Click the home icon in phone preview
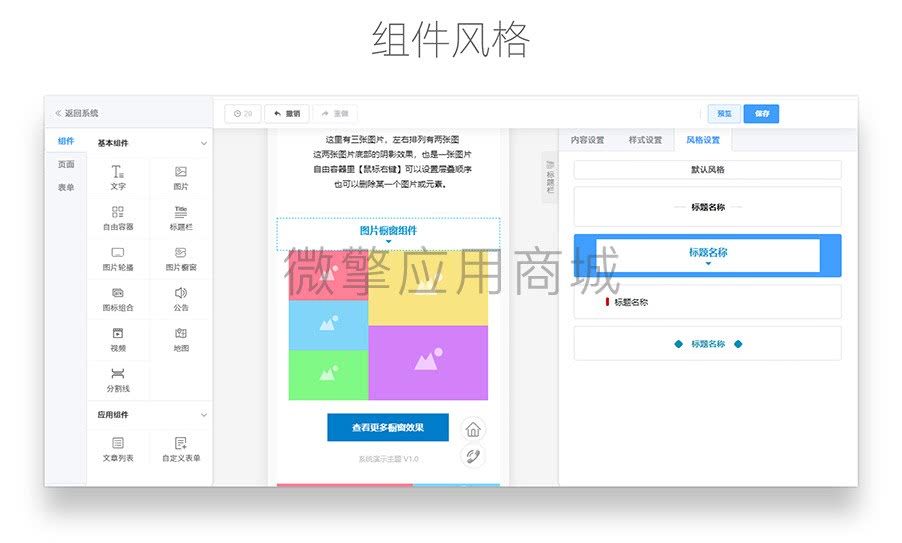The image size is (902, 543). click(473, 429)
